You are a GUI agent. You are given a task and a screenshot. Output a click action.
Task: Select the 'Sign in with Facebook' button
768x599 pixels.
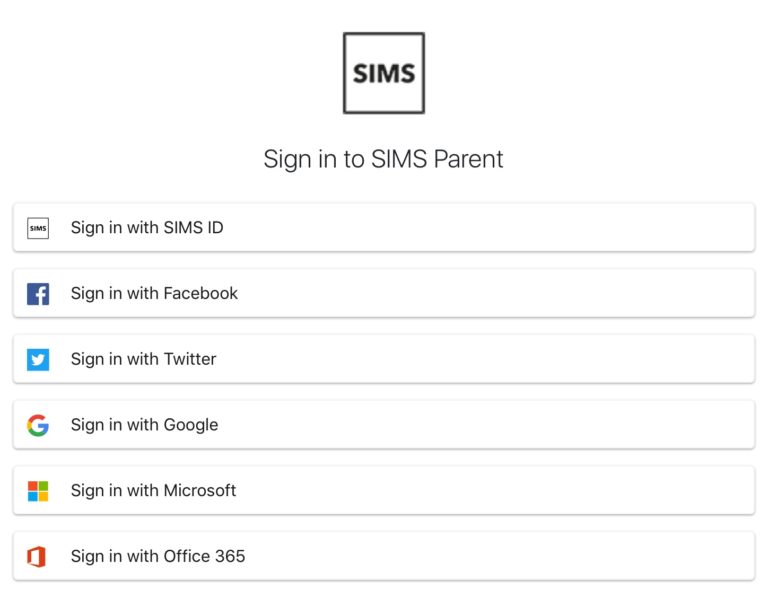384,293
